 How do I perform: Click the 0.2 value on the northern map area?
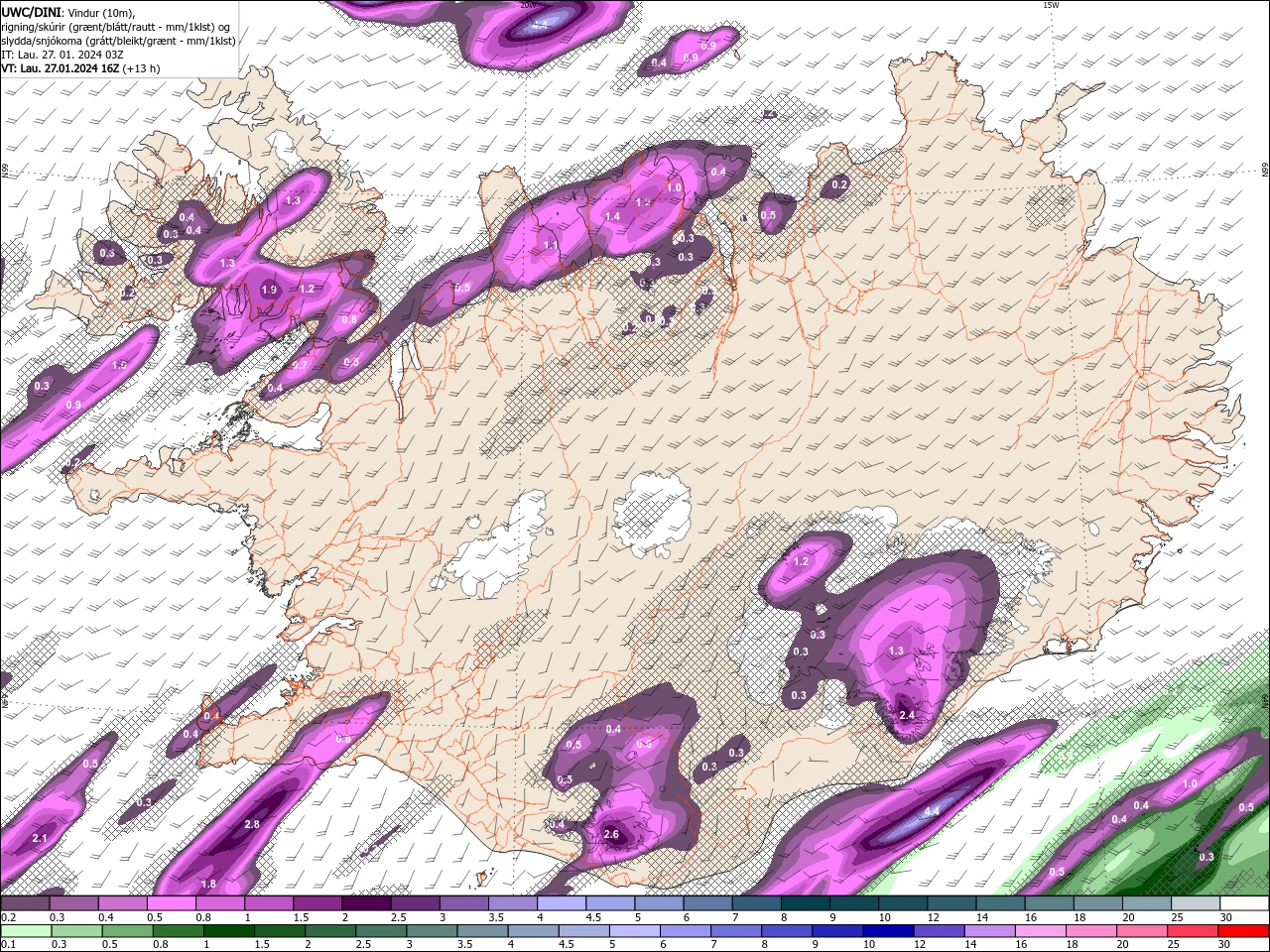(x=839, y=185)
